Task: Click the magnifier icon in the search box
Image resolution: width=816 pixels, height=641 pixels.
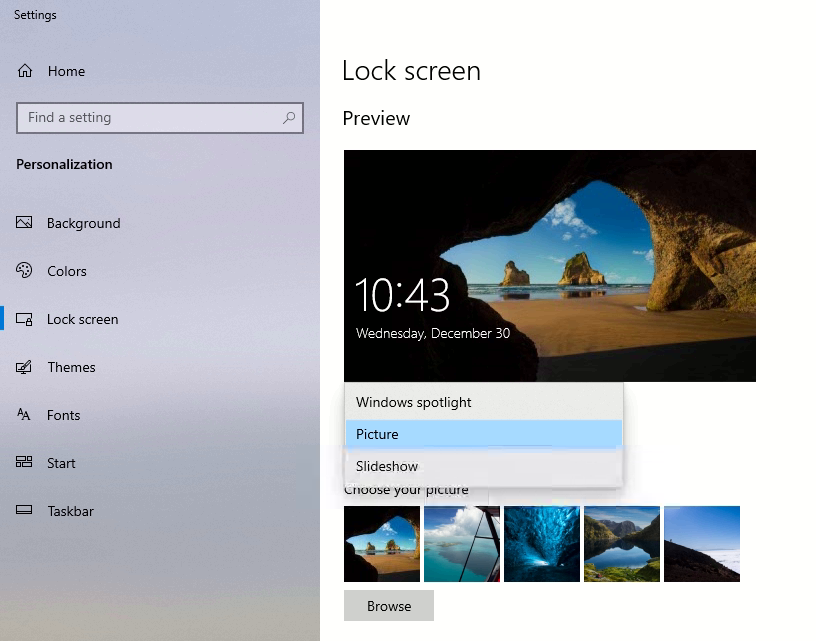Action: [x=291, y=117]
